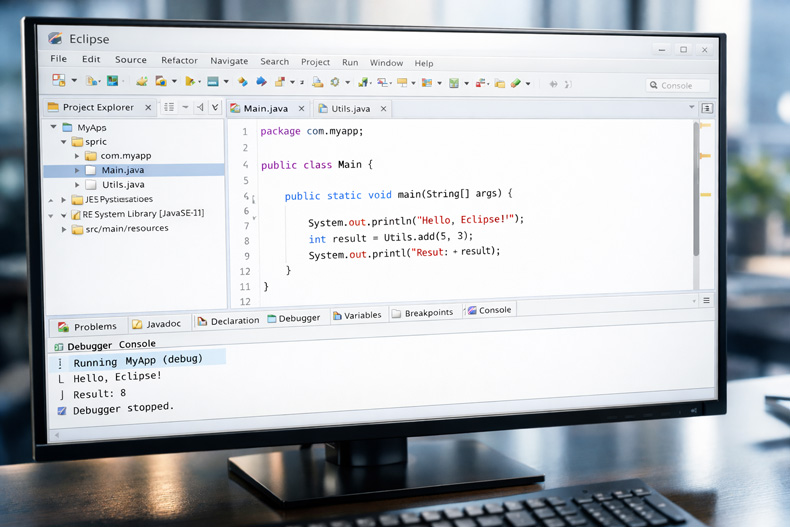Viewport: 790px width, 527px height.
Task: Click the editor vertical scrollbar
Action: coord(696,200)
